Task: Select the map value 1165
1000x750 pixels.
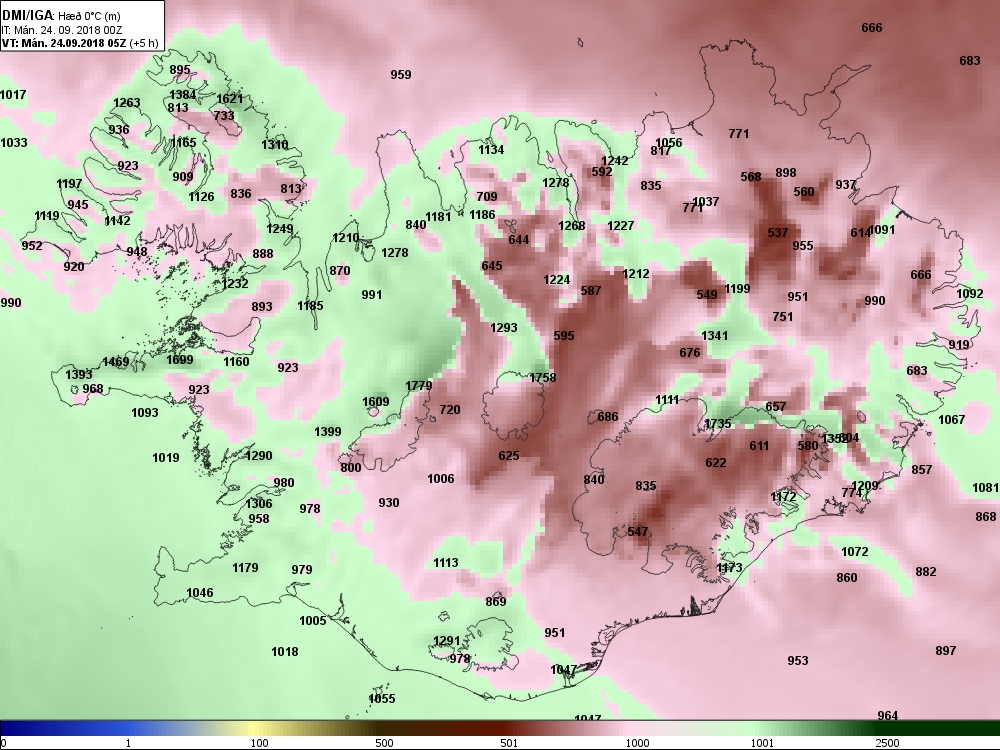Action: [x=183, y=142]
